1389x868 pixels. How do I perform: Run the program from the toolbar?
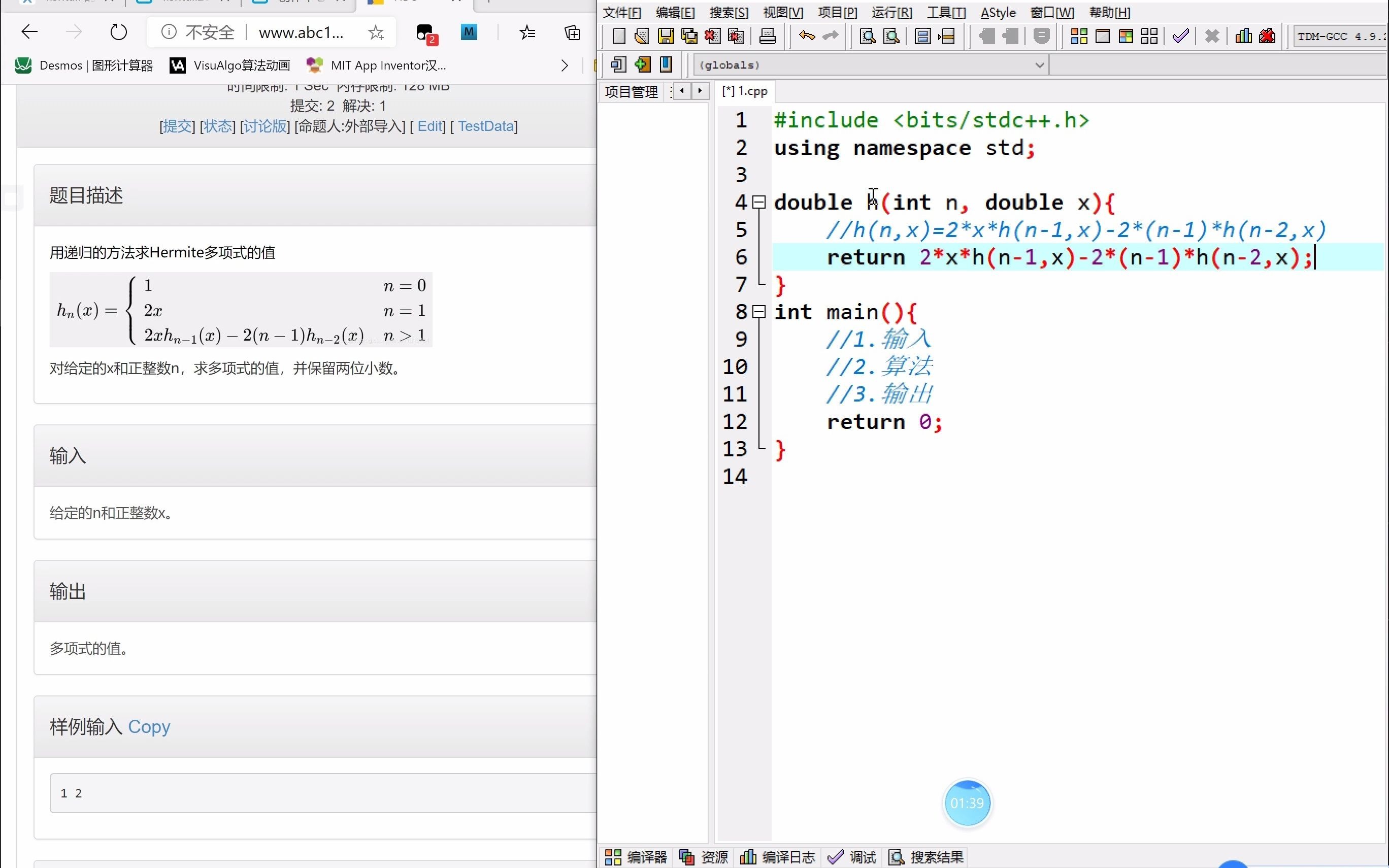1103,37
